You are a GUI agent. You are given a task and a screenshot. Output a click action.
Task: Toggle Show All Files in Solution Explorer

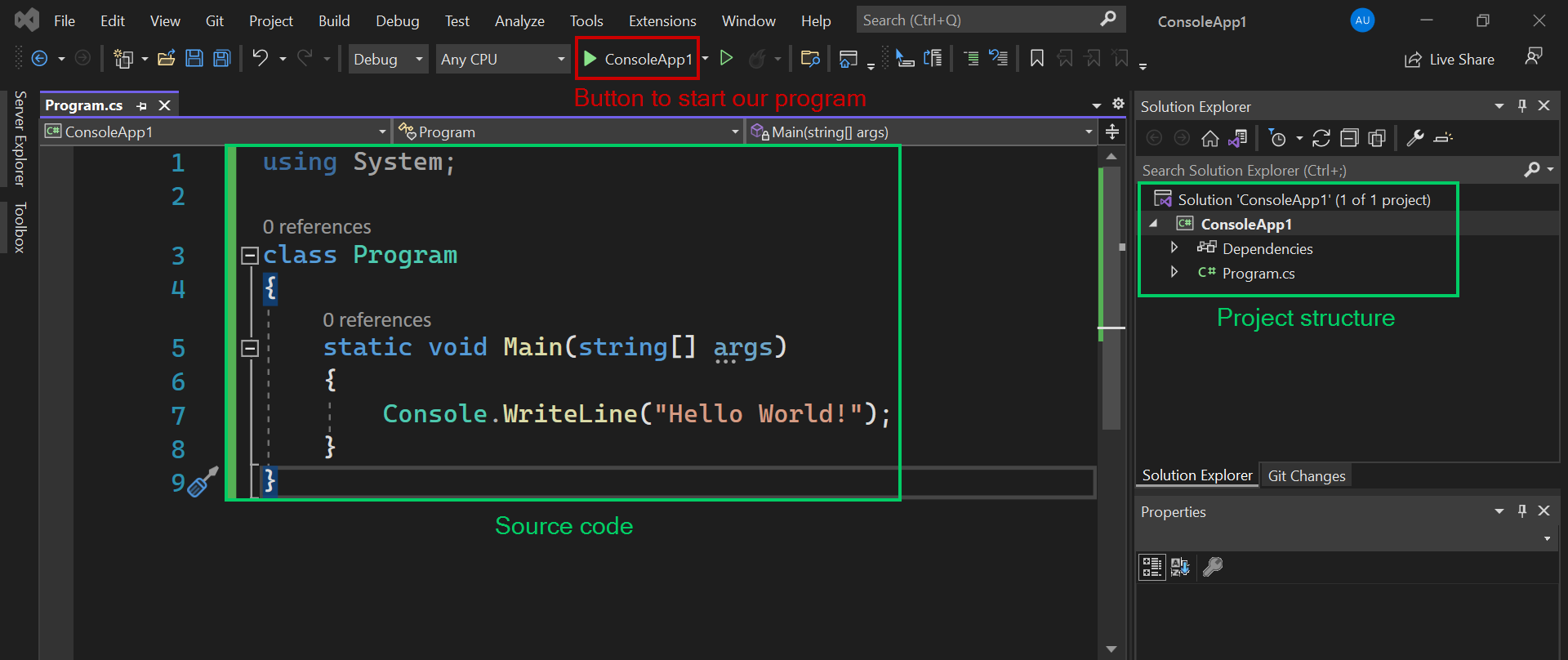(1377, 138)
